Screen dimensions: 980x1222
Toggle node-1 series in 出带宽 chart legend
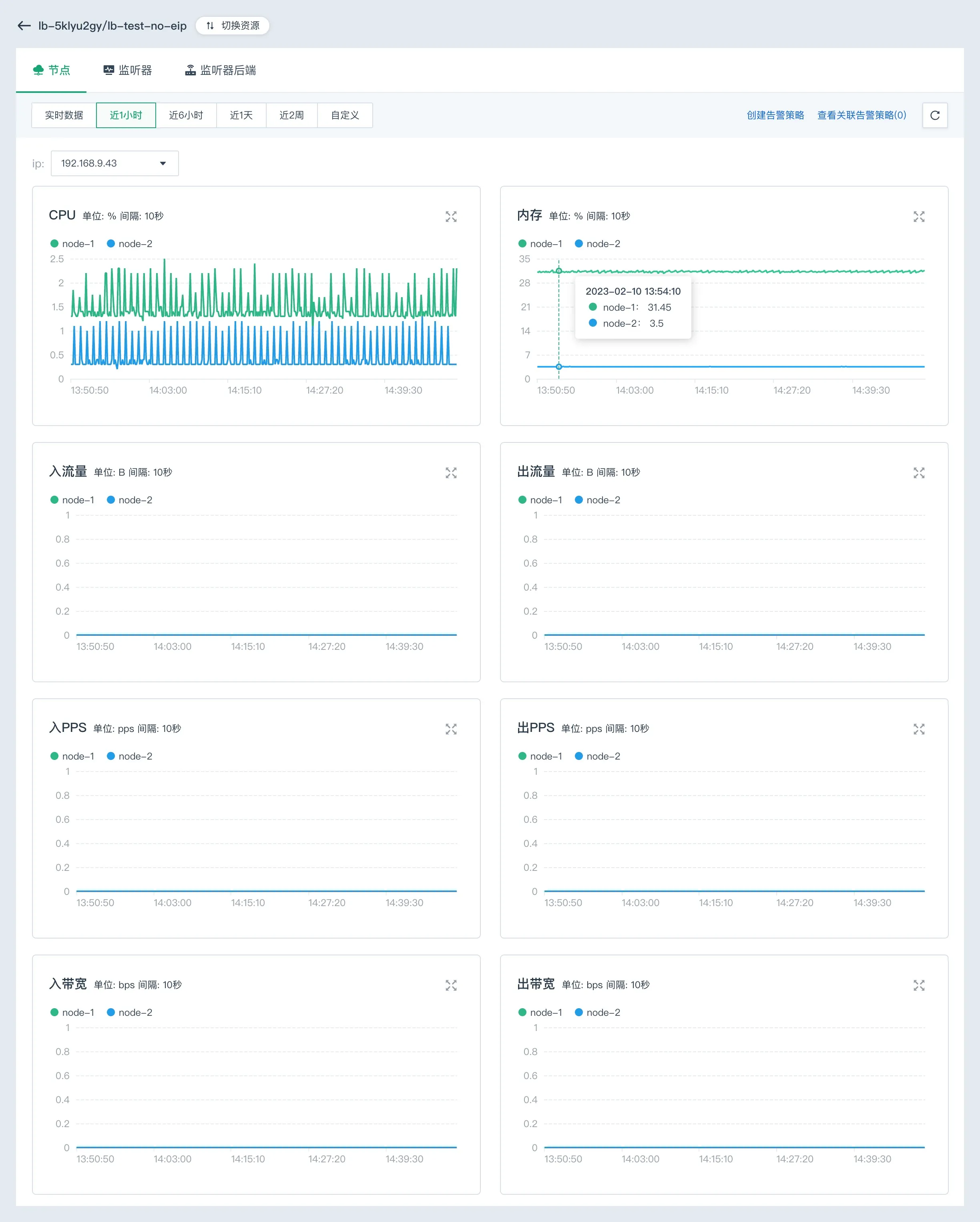coord(540,1012)
